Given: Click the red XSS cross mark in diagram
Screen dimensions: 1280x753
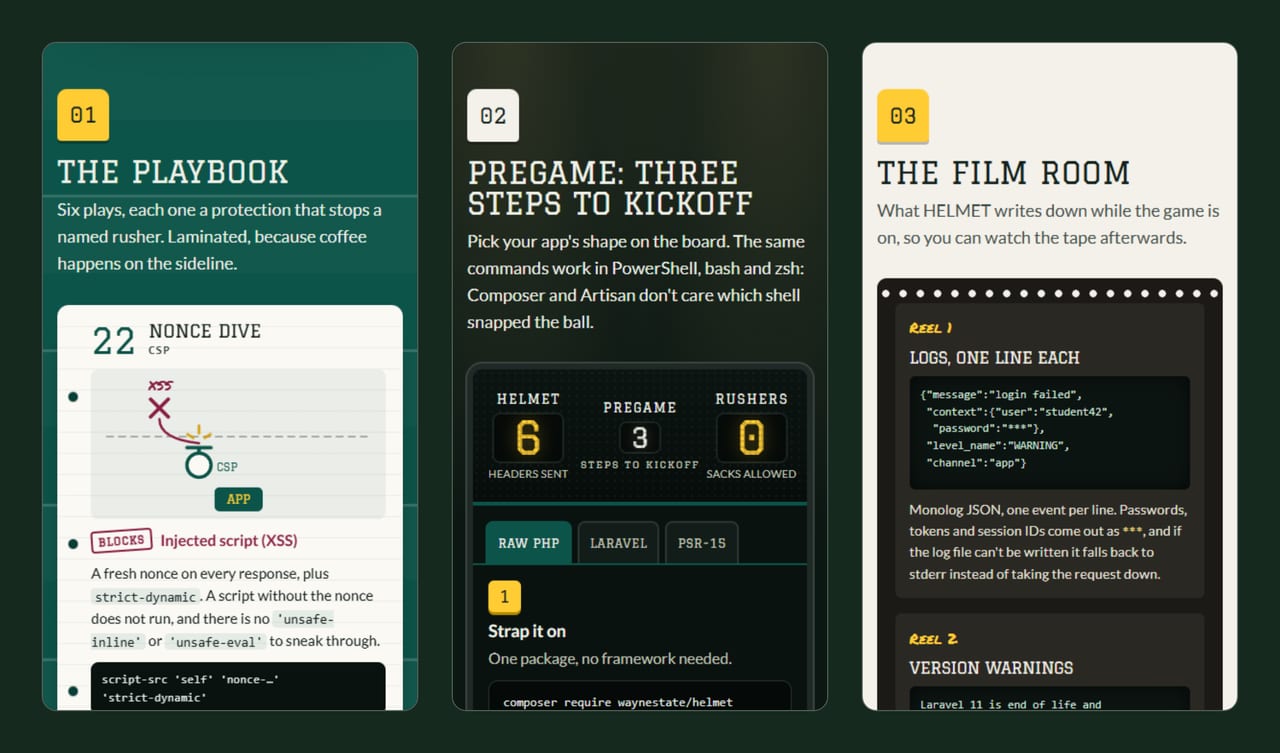Looking at the screenshot, I should [x=158, y=407].
